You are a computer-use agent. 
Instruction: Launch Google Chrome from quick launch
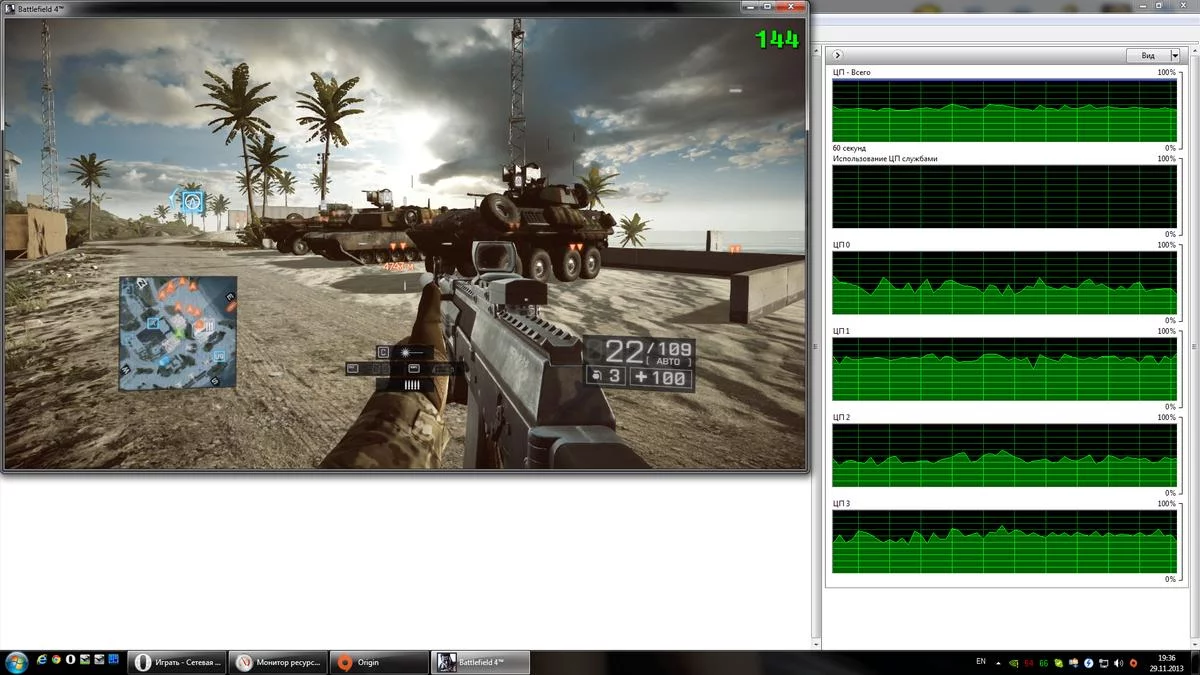tap(58, 661)
